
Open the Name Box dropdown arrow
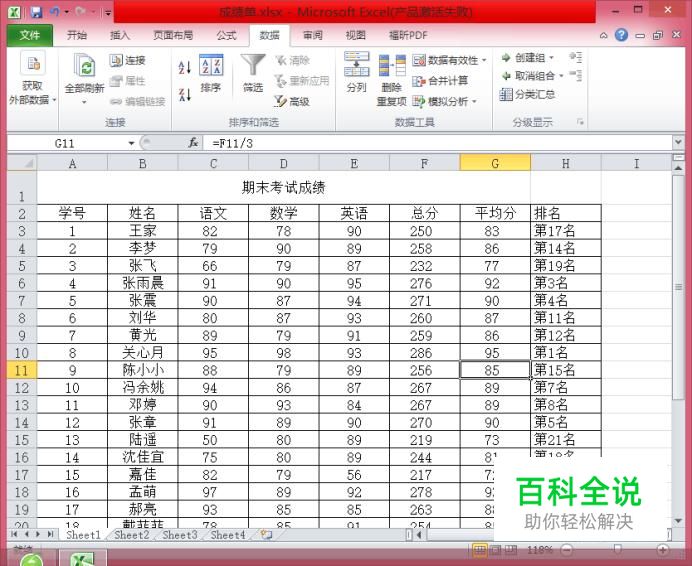(x=131, y=143)
